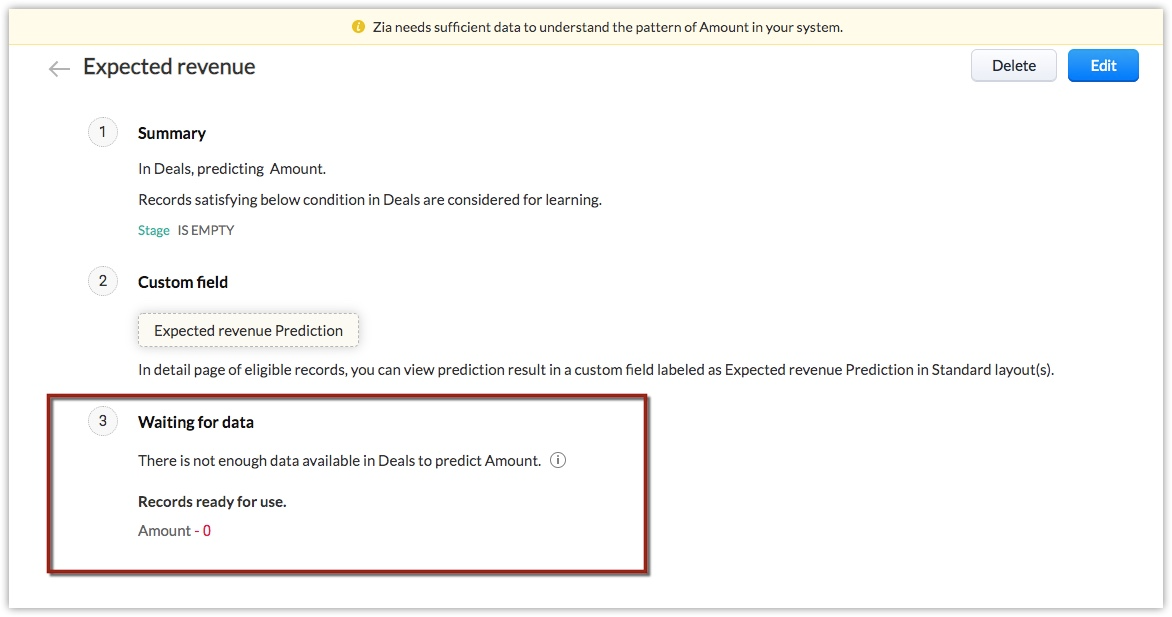Click the 'Records ready for use.' label
This screenshot has height=617, width=1172.
212,502
